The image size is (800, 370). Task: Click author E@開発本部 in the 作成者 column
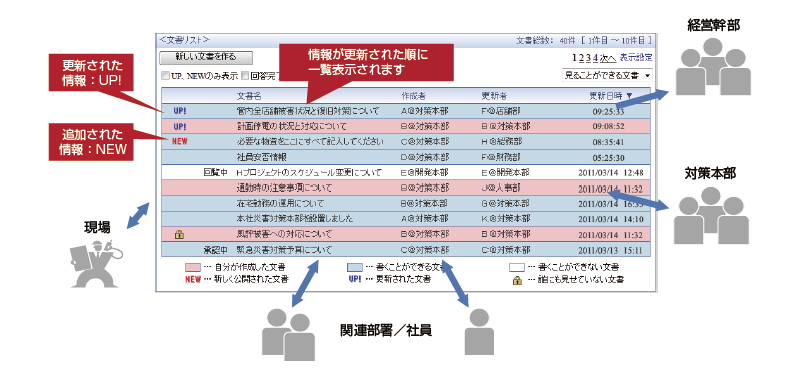pos(425,173)
